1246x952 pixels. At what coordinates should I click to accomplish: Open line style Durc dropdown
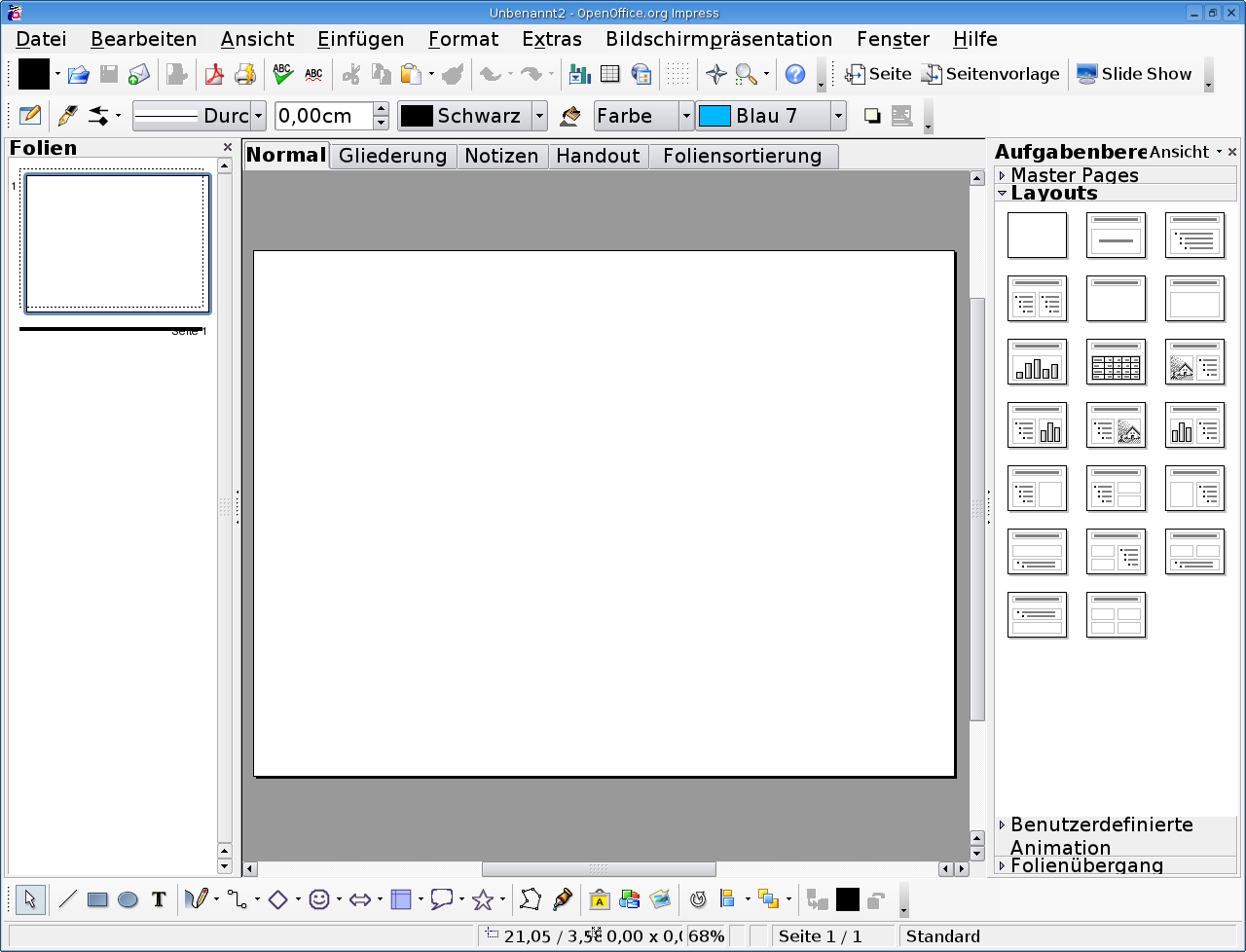click(258, 116)
